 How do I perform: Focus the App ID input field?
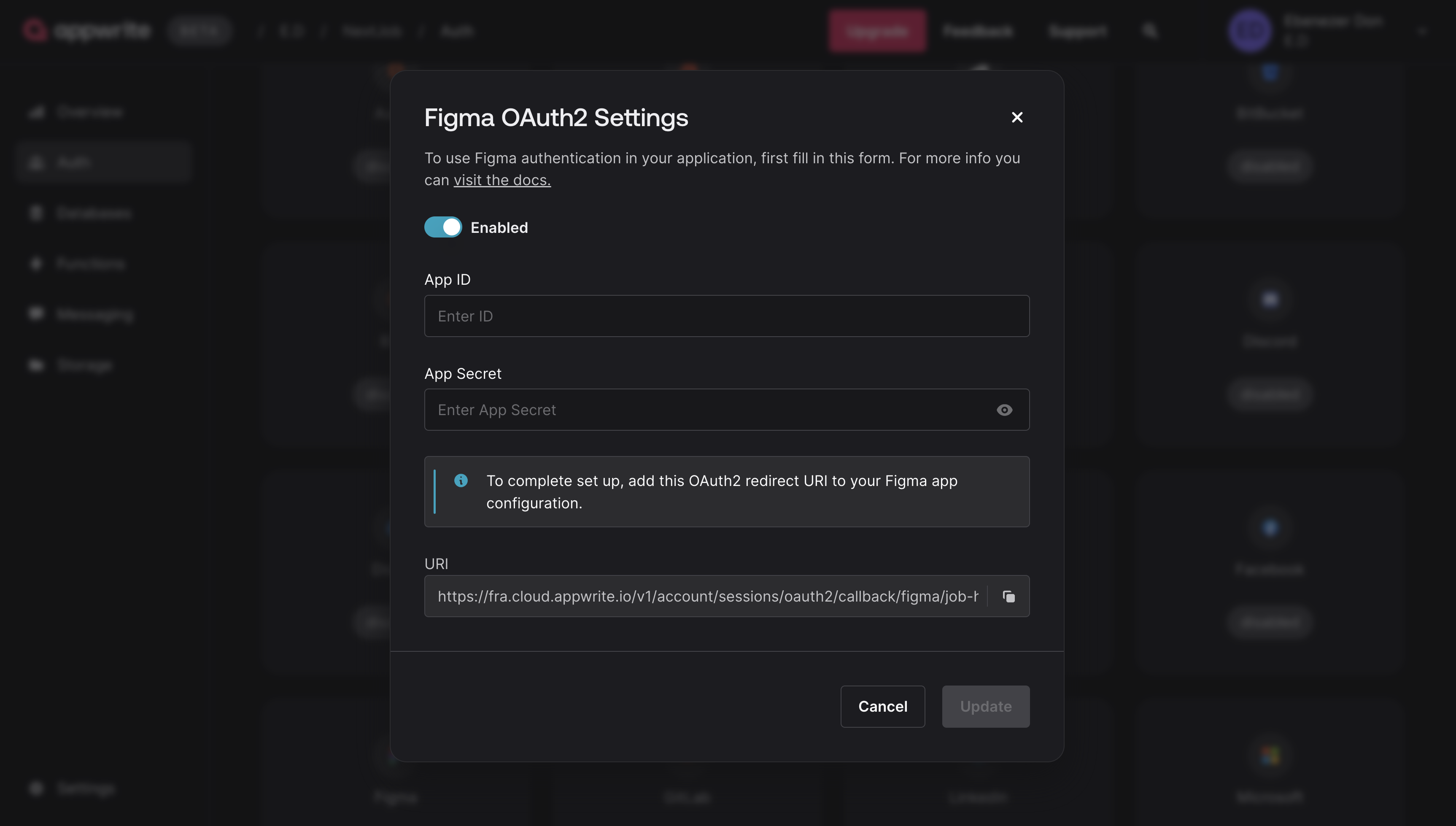pyautogui.click(x=726, y=316)
